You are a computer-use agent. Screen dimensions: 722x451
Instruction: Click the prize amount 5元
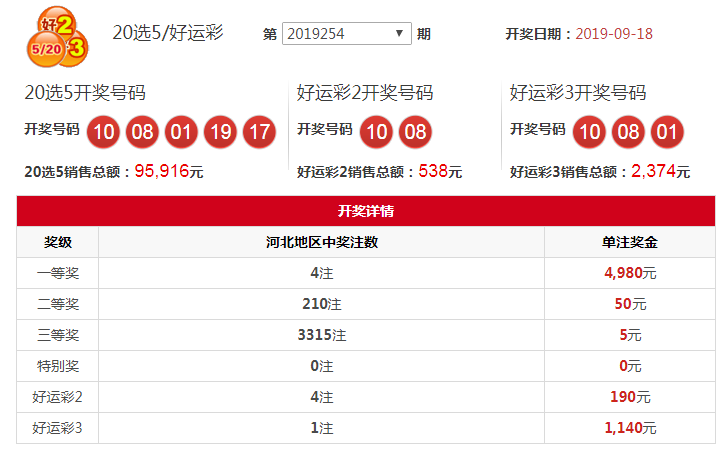(630, 335)
